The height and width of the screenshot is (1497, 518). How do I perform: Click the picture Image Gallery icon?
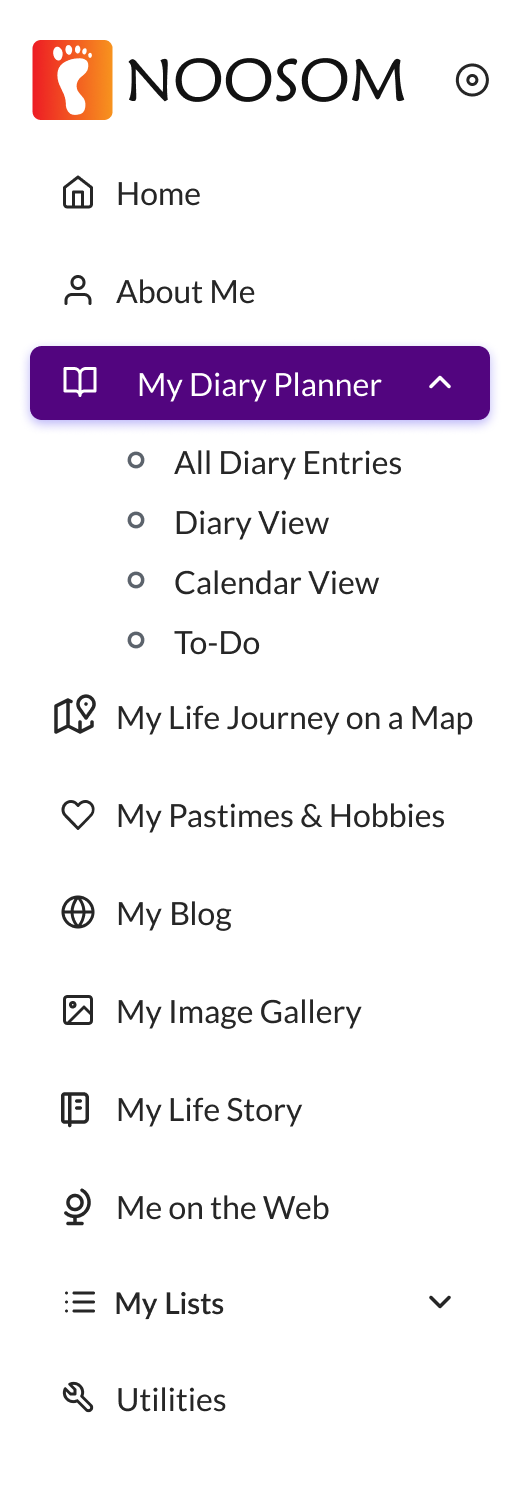(78, 1011)
